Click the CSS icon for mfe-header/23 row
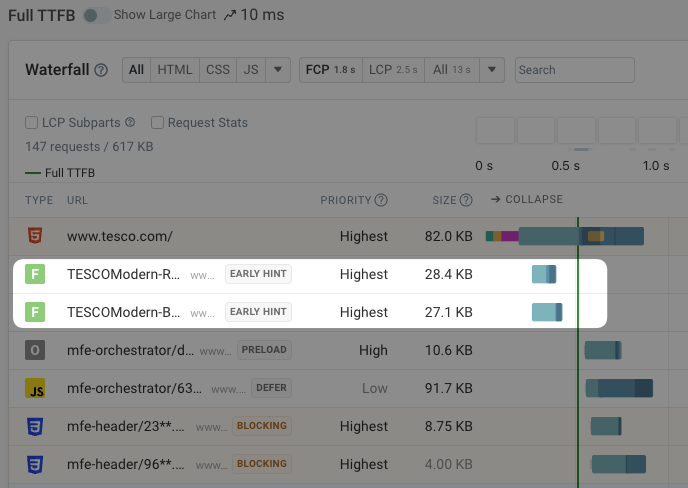The width and height of the screenshot is (688, 488). pyautogui.click(x=35, y=426)
